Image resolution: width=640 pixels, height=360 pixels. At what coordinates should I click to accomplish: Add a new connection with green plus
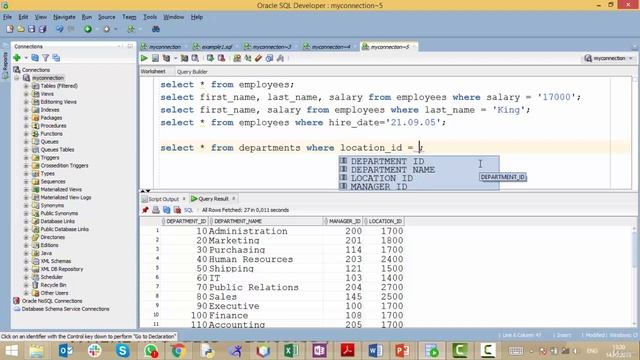coord(17,58)
